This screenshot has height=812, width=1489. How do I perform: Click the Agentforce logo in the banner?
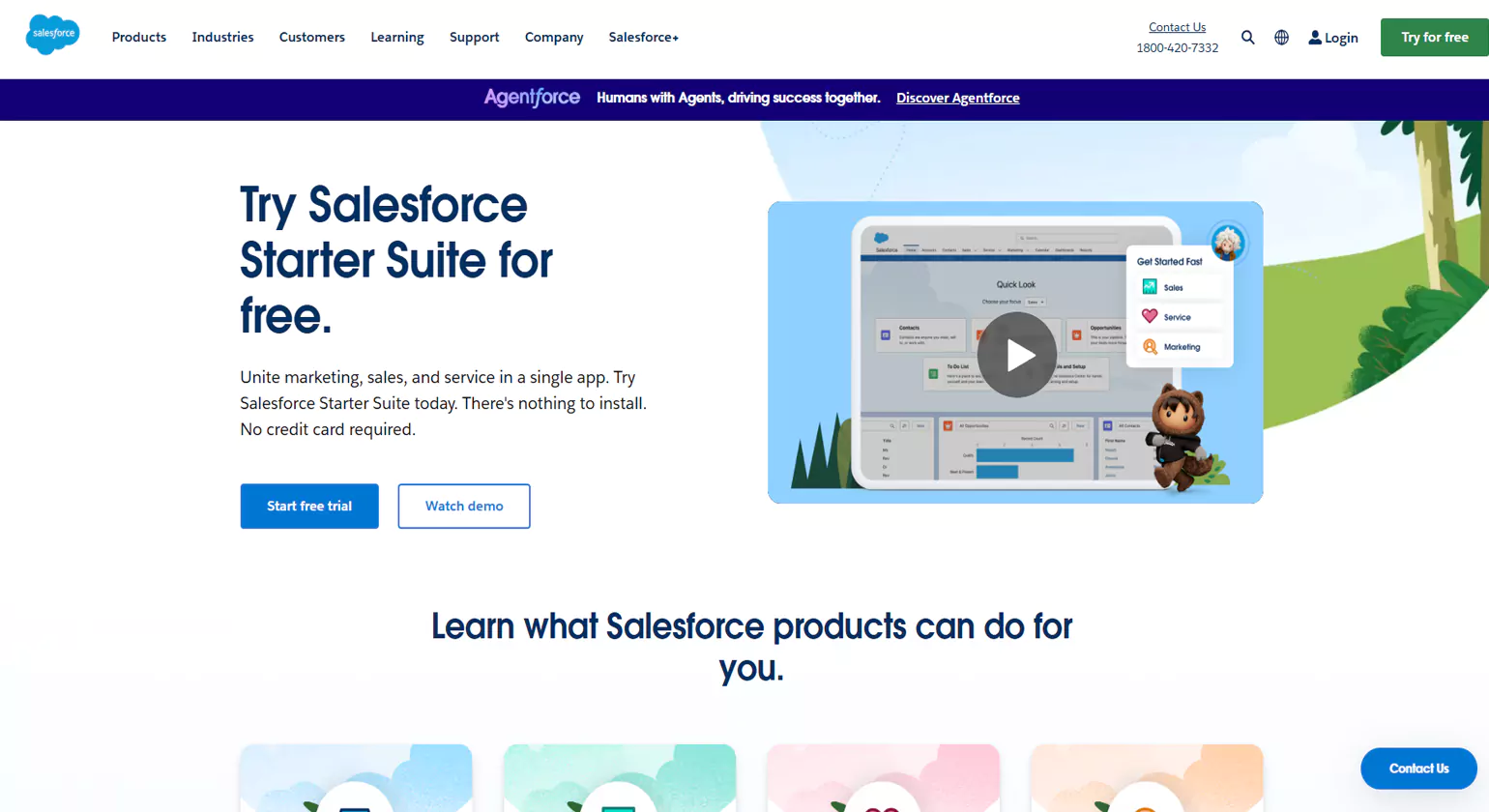point(532,98)
